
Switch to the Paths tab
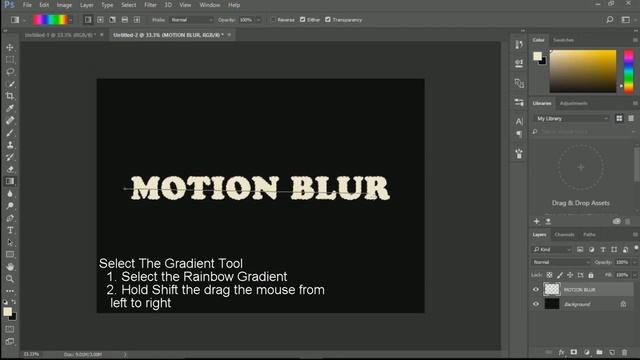589,235
